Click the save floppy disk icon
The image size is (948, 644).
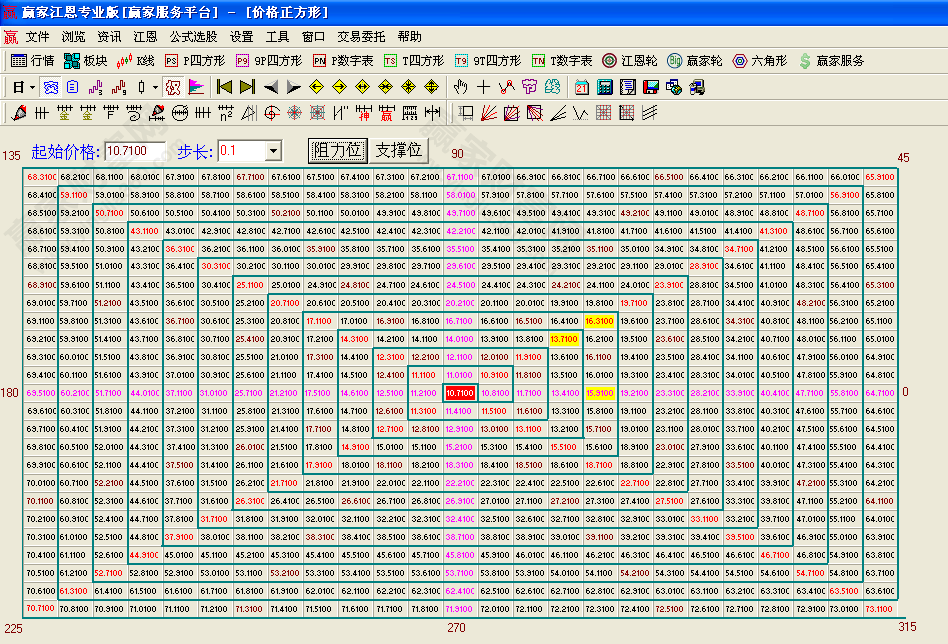click(651, 87)
